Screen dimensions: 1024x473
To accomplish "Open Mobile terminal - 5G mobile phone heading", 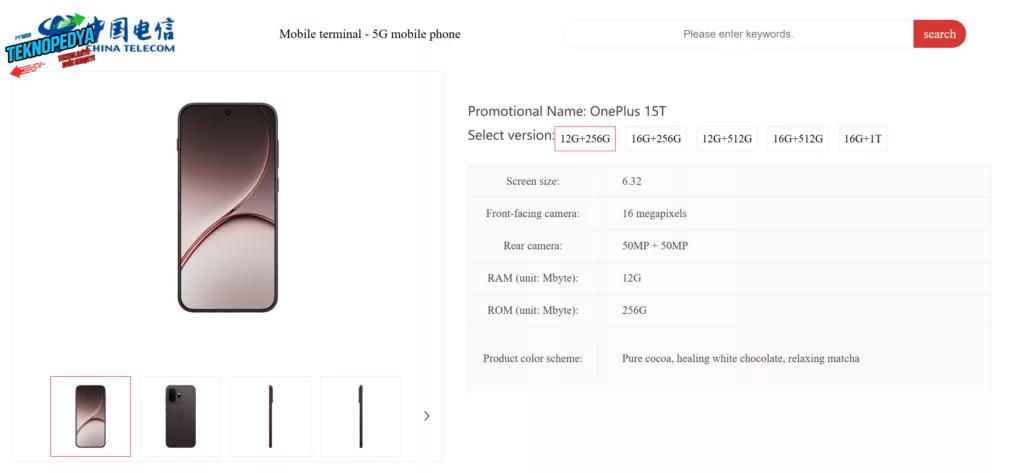I will (x=370, y=34).
